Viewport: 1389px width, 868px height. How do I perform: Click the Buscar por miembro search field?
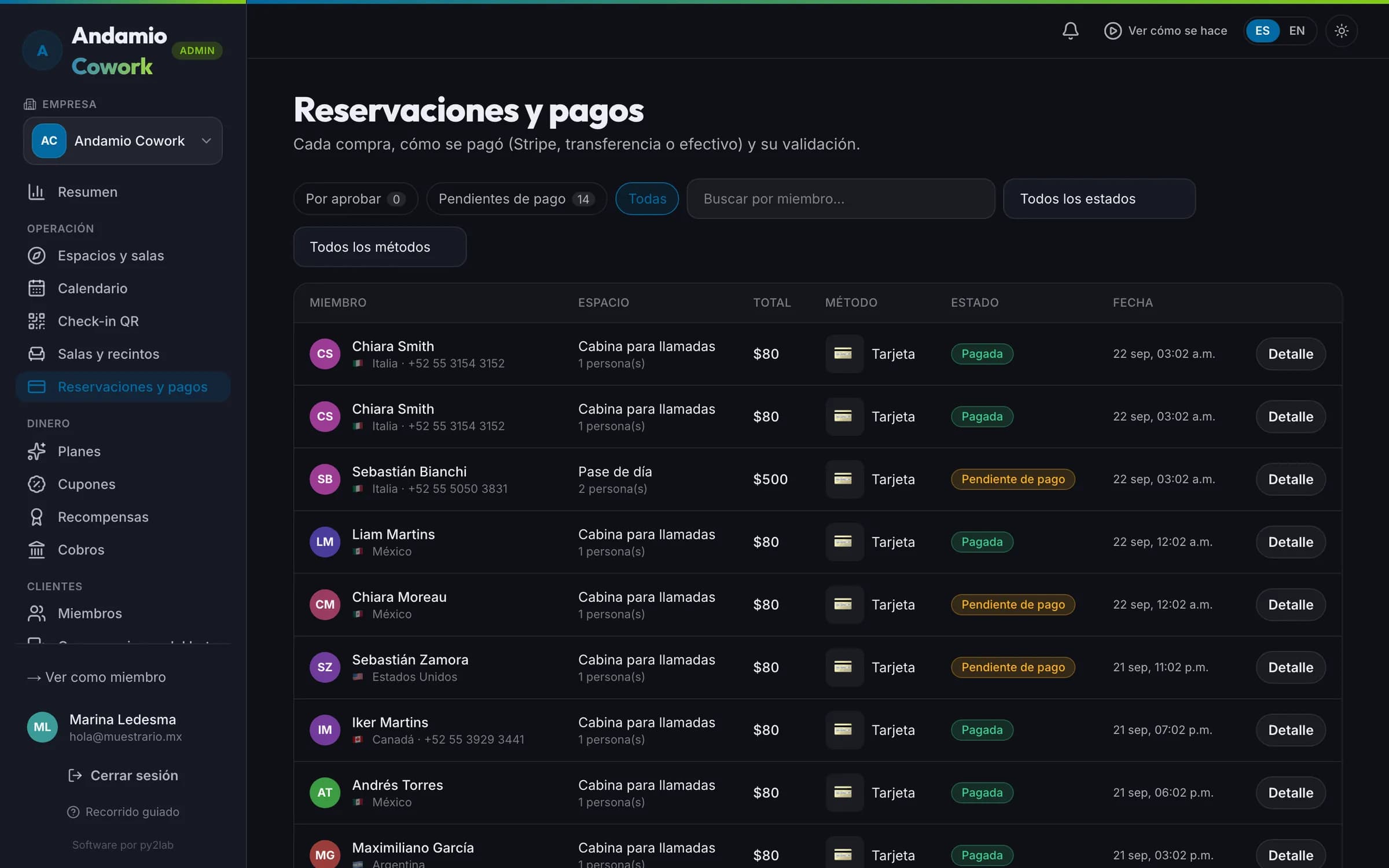coord(840,198)
